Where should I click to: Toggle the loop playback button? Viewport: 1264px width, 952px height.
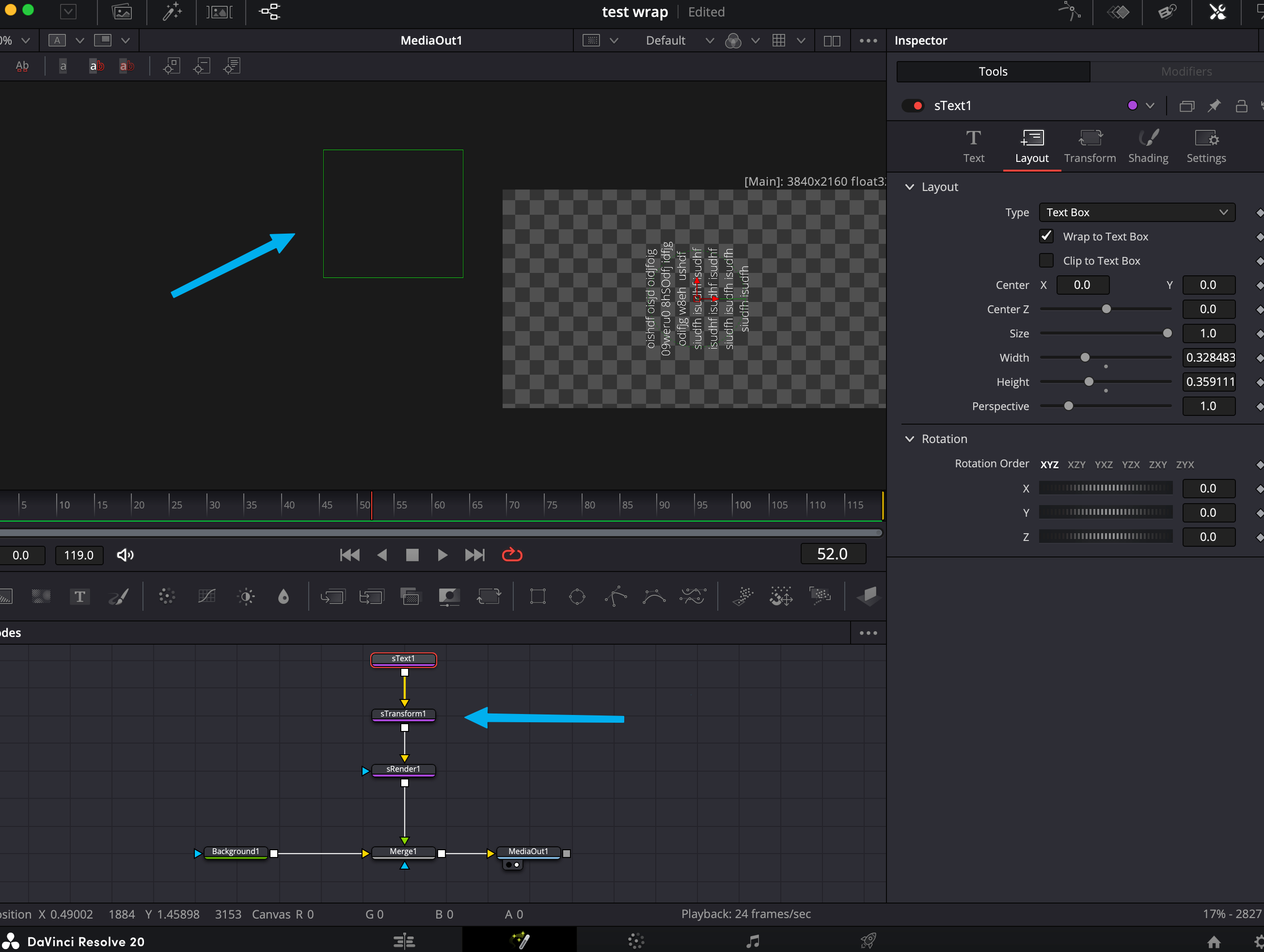pyautogui.click(x=512, y=555)
